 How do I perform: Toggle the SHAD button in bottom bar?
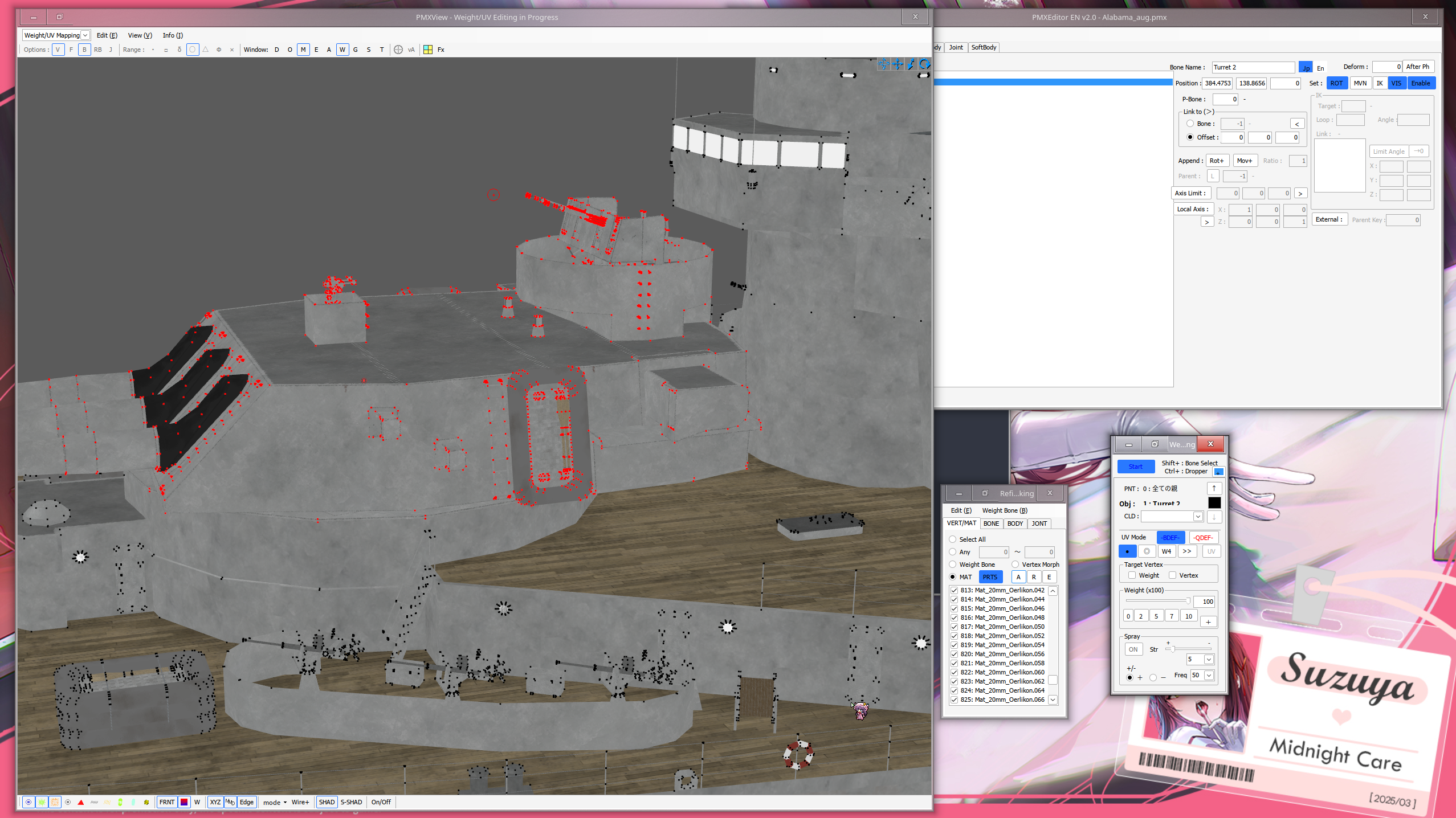tap(327, 802)
